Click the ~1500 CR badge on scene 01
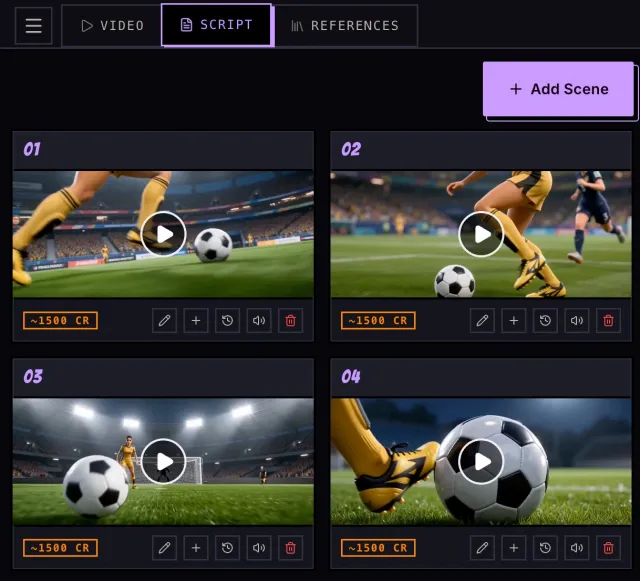Viewport: 640px width, 581px height. click(60, 321)
